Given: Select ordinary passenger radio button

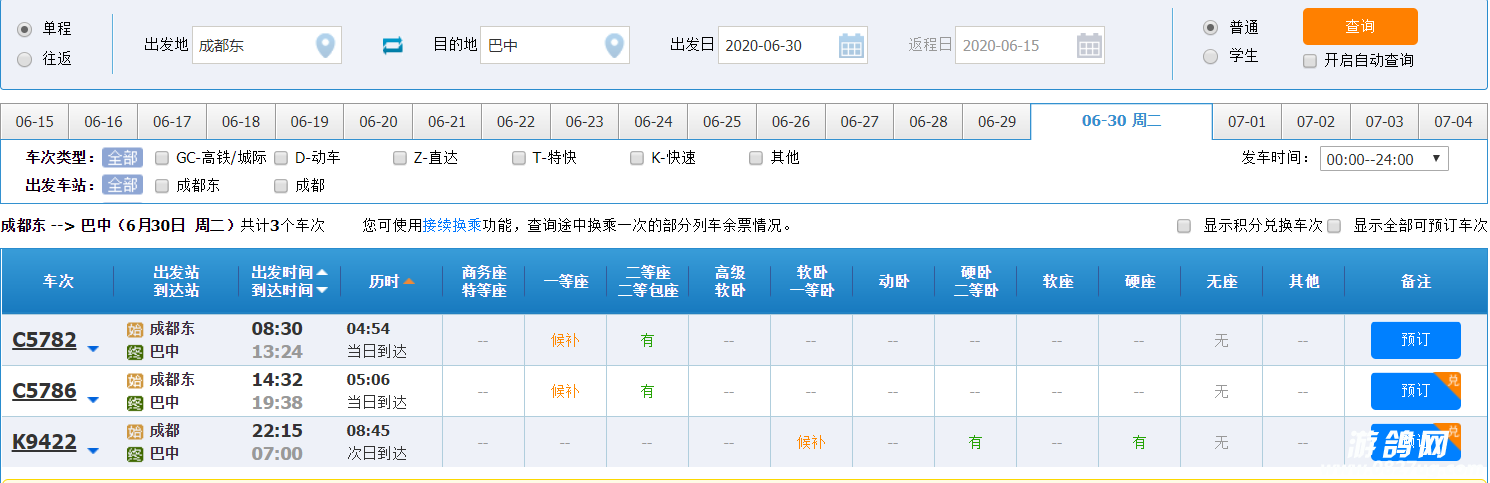Looking at the screenshot, I should tap(1211, 28).
